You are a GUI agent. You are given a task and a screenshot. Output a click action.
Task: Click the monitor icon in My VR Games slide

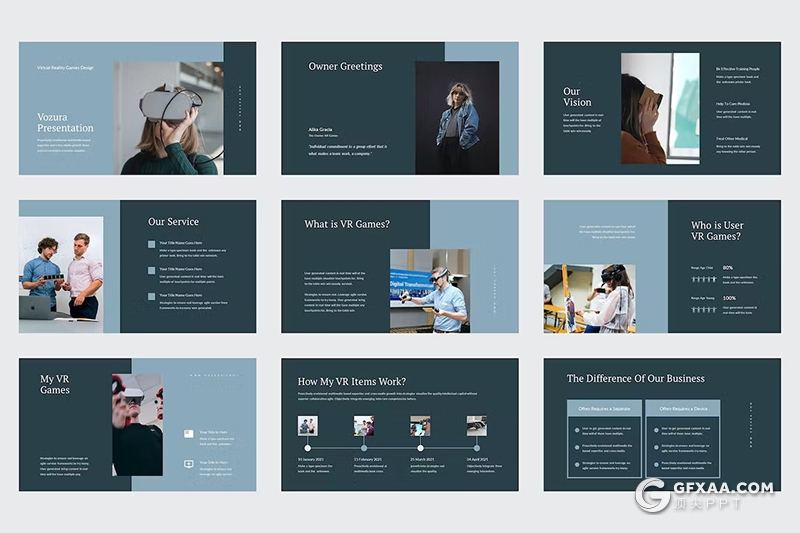(x=189, y=463)
